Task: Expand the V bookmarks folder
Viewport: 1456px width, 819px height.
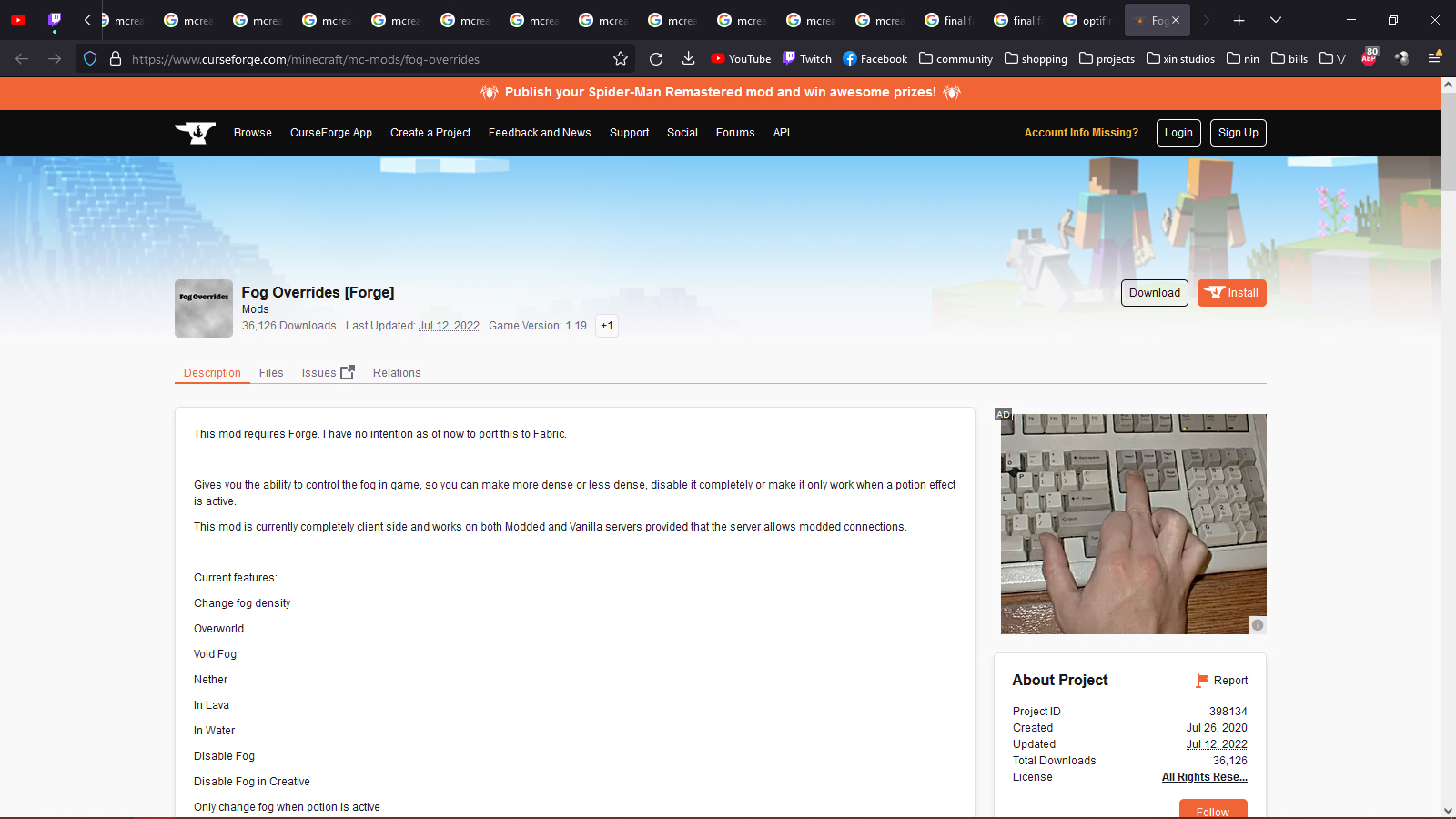Action: click(x=1332, y=59)
